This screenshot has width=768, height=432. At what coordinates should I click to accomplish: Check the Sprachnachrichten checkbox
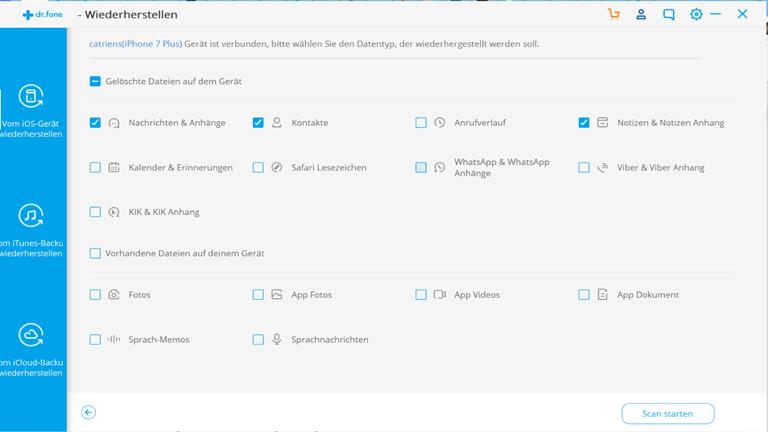click(x=258, y=339)
